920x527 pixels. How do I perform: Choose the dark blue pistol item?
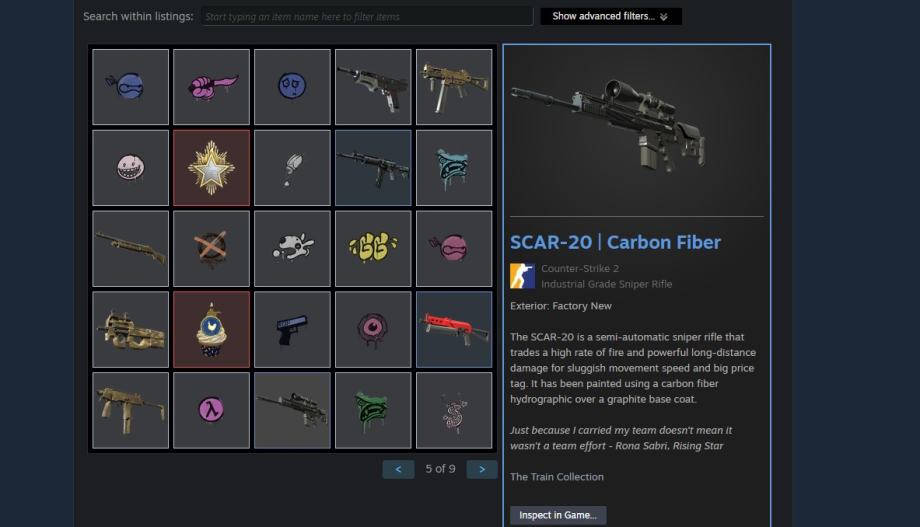pyautogui.click(x=292, y=330)
